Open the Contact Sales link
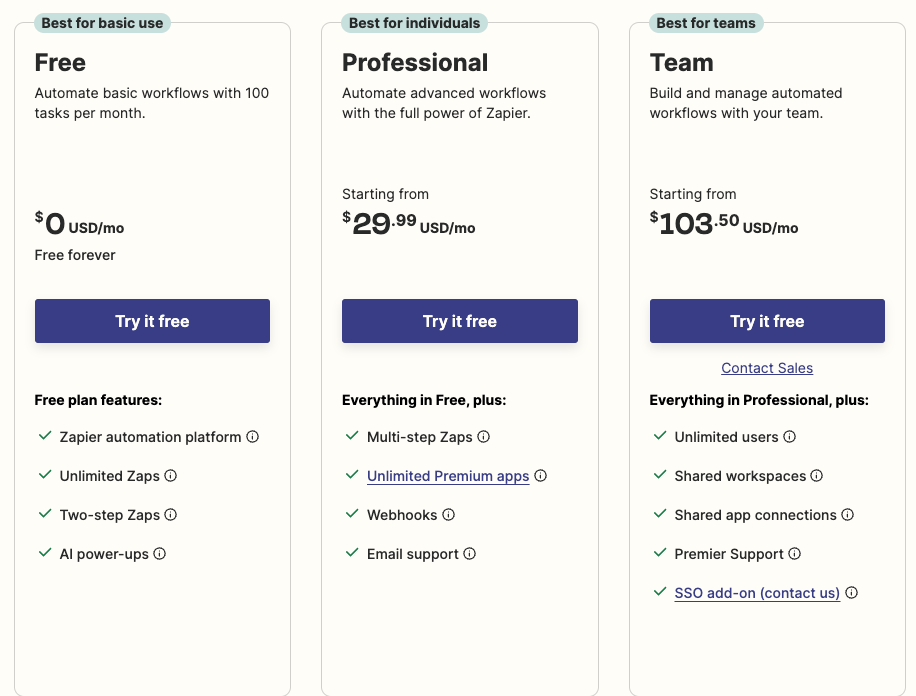 pyautogui.click(x=767, y=368)
